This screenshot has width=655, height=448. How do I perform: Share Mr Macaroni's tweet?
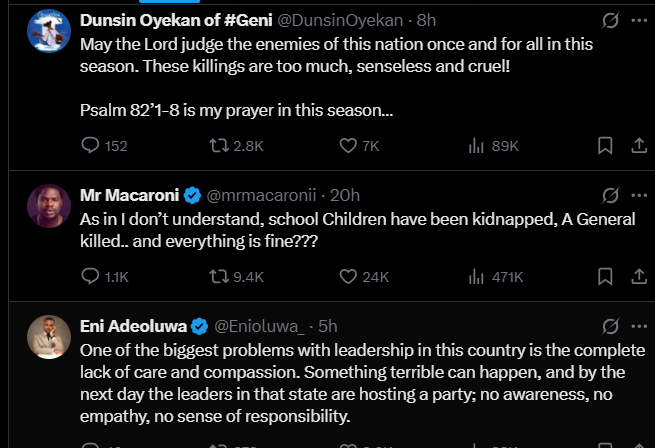coord(638,276)
